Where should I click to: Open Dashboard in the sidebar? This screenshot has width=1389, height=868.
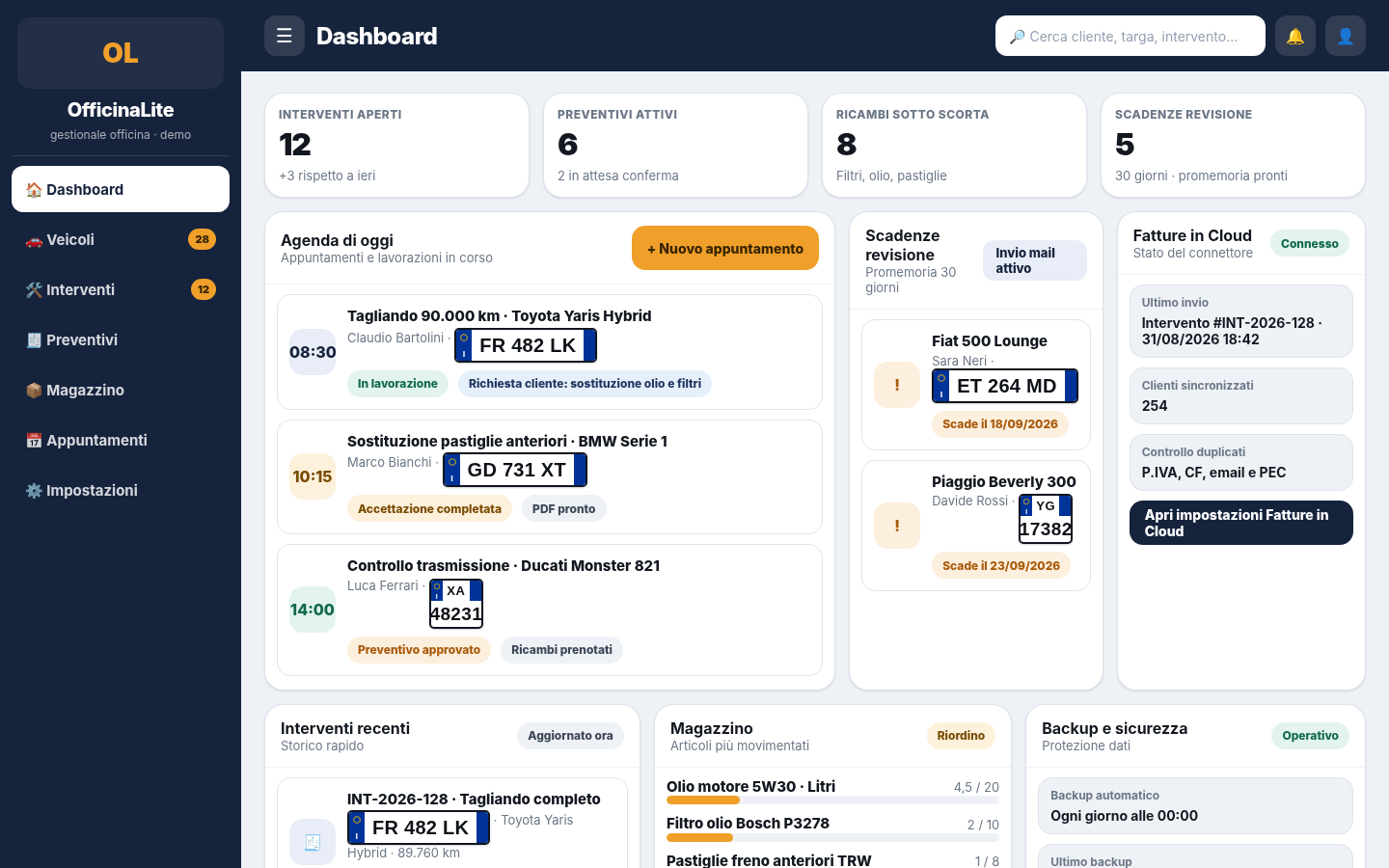click(x=121, y=189)
